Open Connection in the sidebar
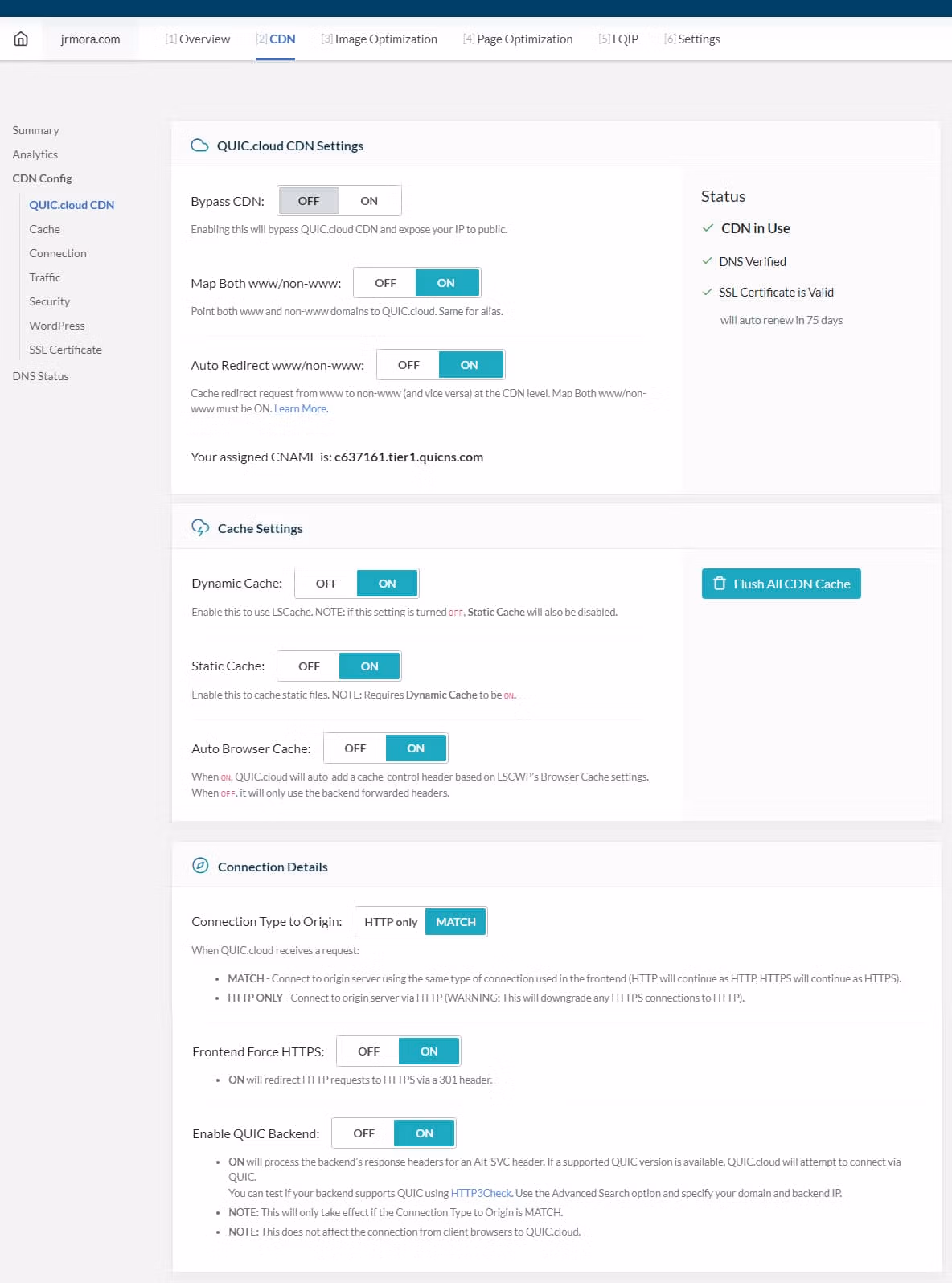This screenshot has height=1283, width=952. point(58,253)
